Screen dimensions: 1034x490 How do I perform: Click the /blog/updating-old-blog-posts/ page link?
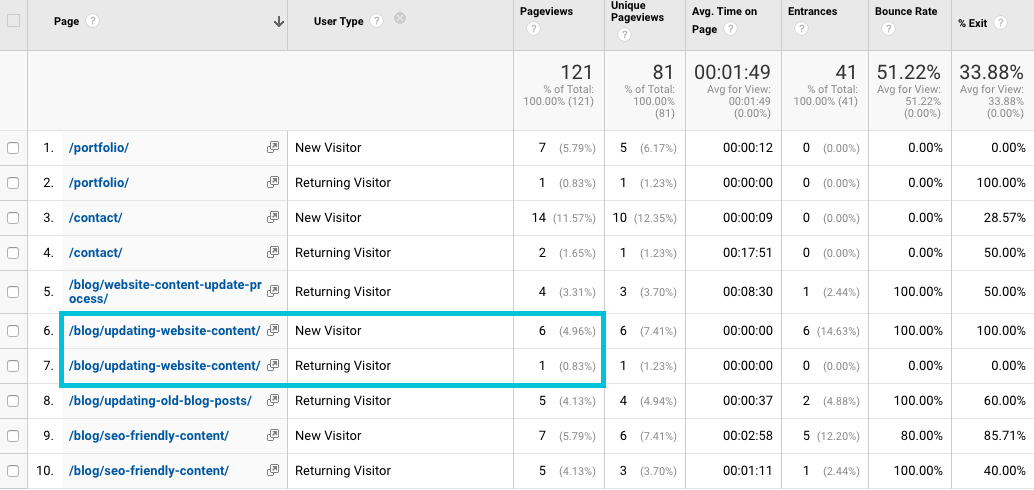[160, 401]
